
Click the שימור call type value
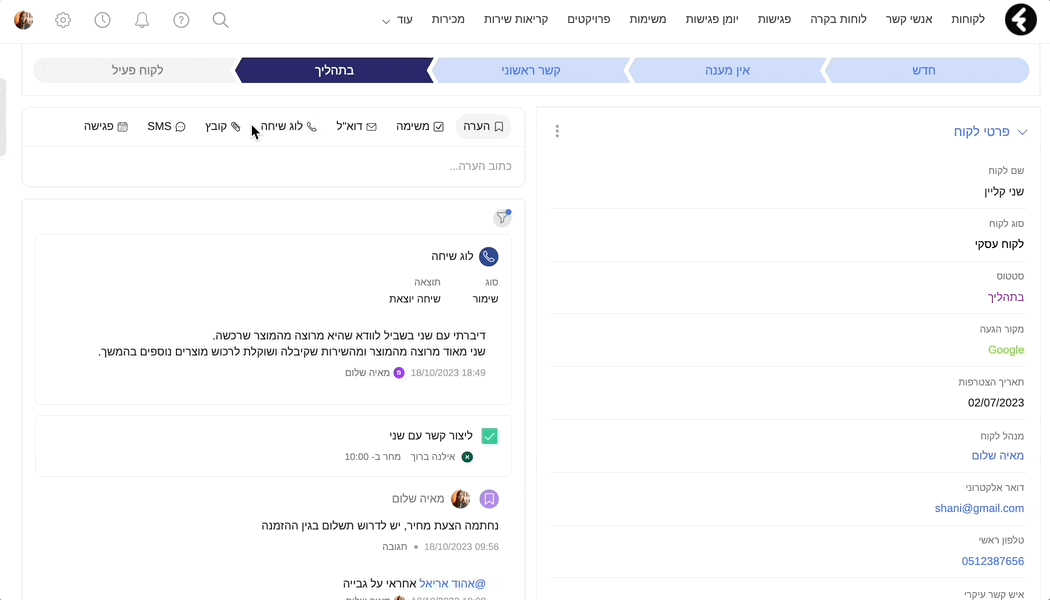485,299
